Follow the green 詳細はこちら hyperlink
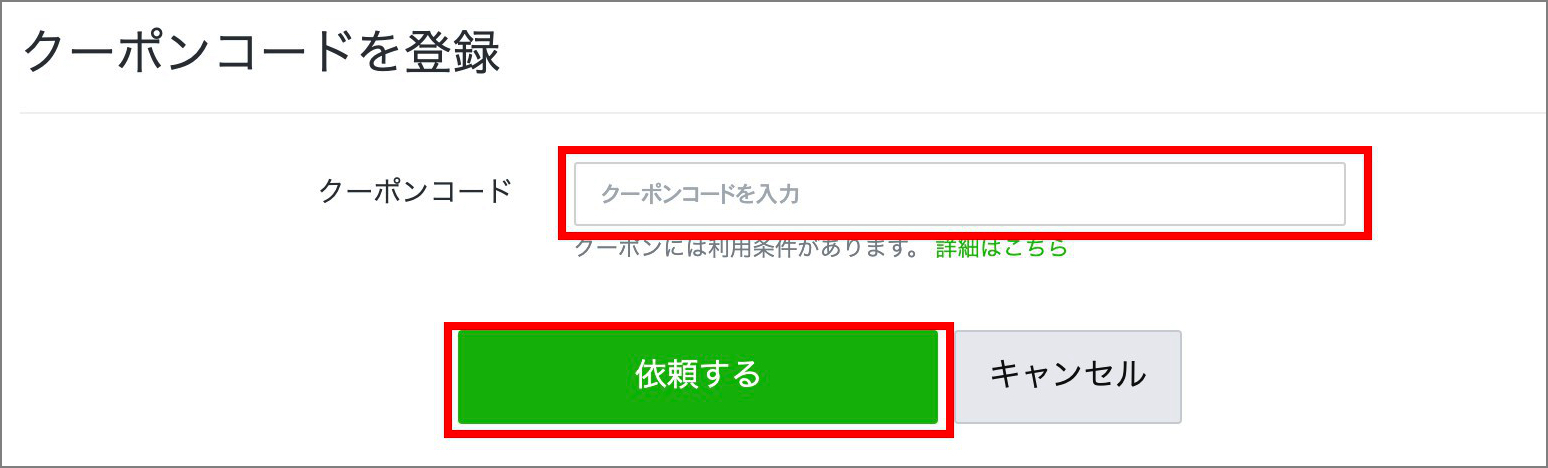 [1002, 248]
